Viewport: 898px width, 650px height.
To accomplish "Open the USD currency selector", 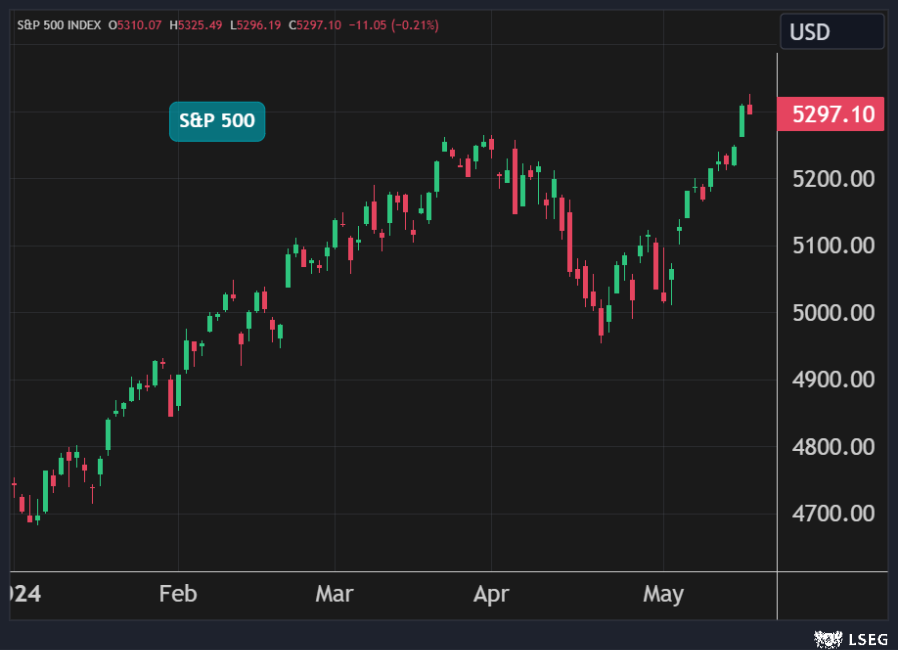I will 831,32.
